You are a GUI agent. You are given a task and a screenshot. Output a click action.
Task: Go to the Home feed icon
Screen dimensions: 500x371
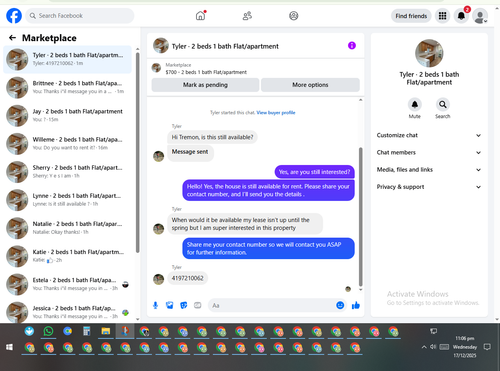pyautogui.click(x=200, y=16)
